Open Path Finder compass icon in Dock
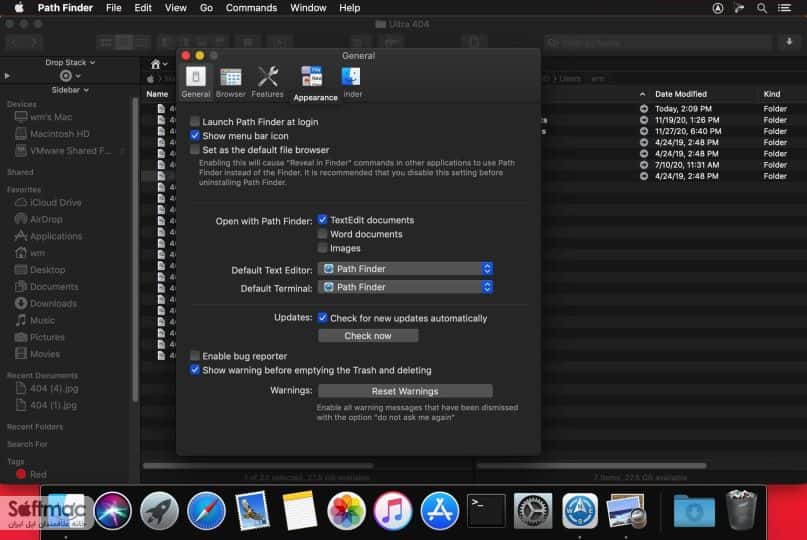Image resolution: width=807 pixels, height=540 pixels. pos(580,511)
